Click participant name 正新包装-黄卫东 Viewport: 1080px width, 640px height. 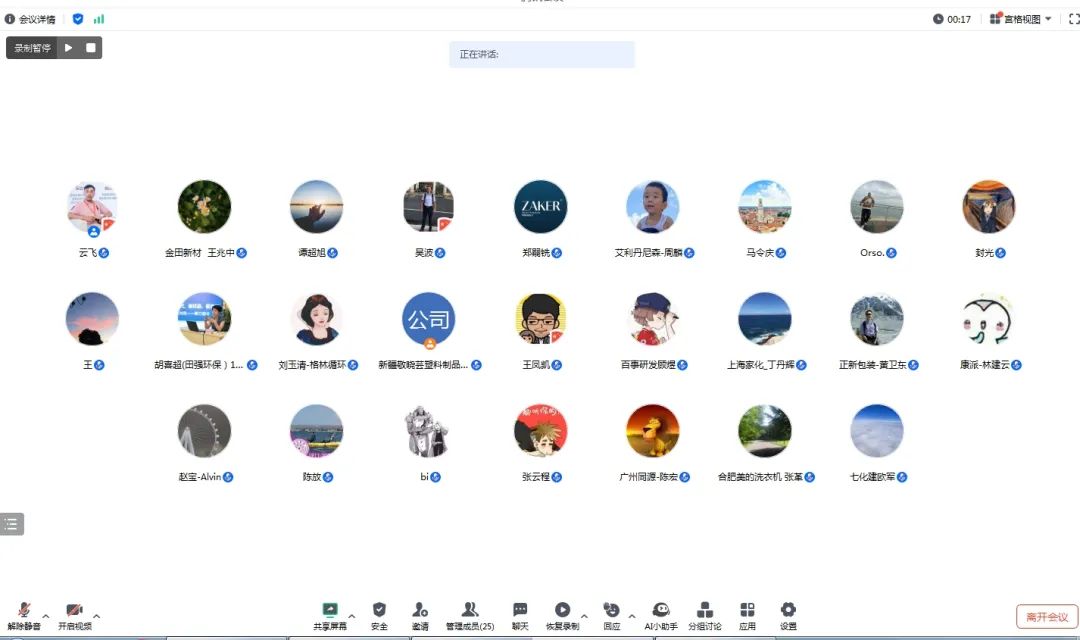tap(873, 365)
